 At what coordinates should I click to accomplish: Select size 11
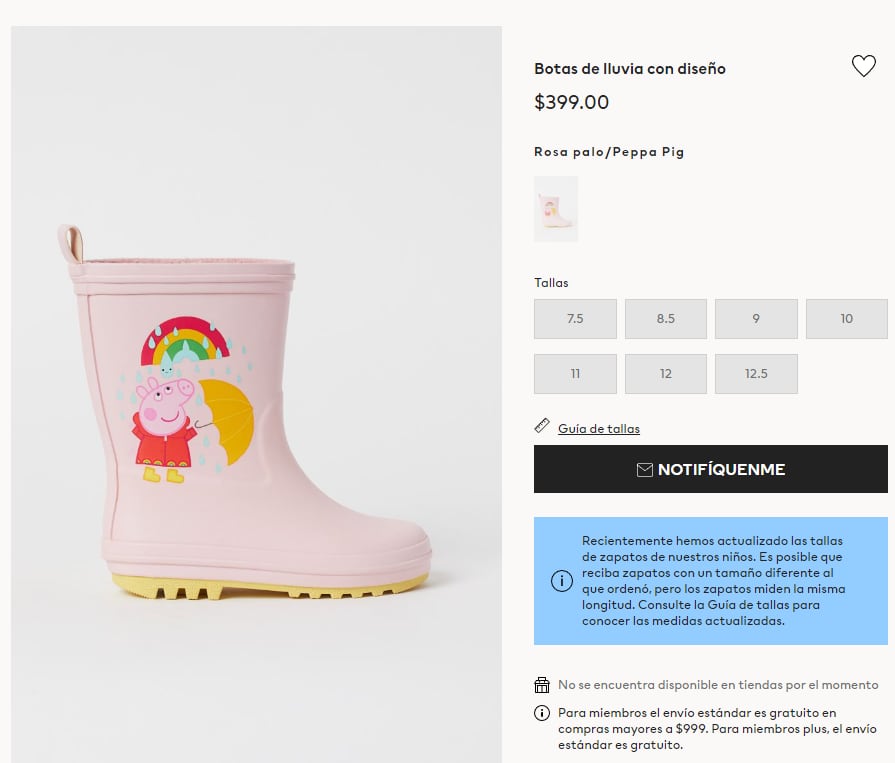(x=575, y=373)
